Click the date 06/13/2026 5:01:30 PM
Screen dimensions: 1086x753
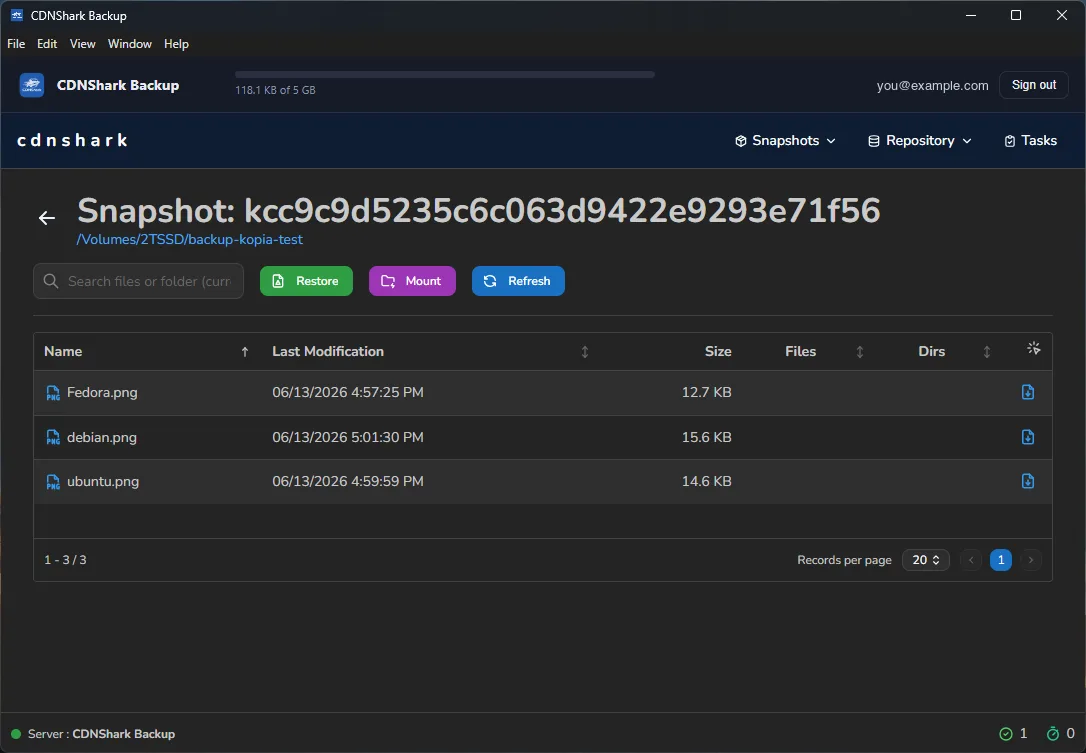click(348, 437)
